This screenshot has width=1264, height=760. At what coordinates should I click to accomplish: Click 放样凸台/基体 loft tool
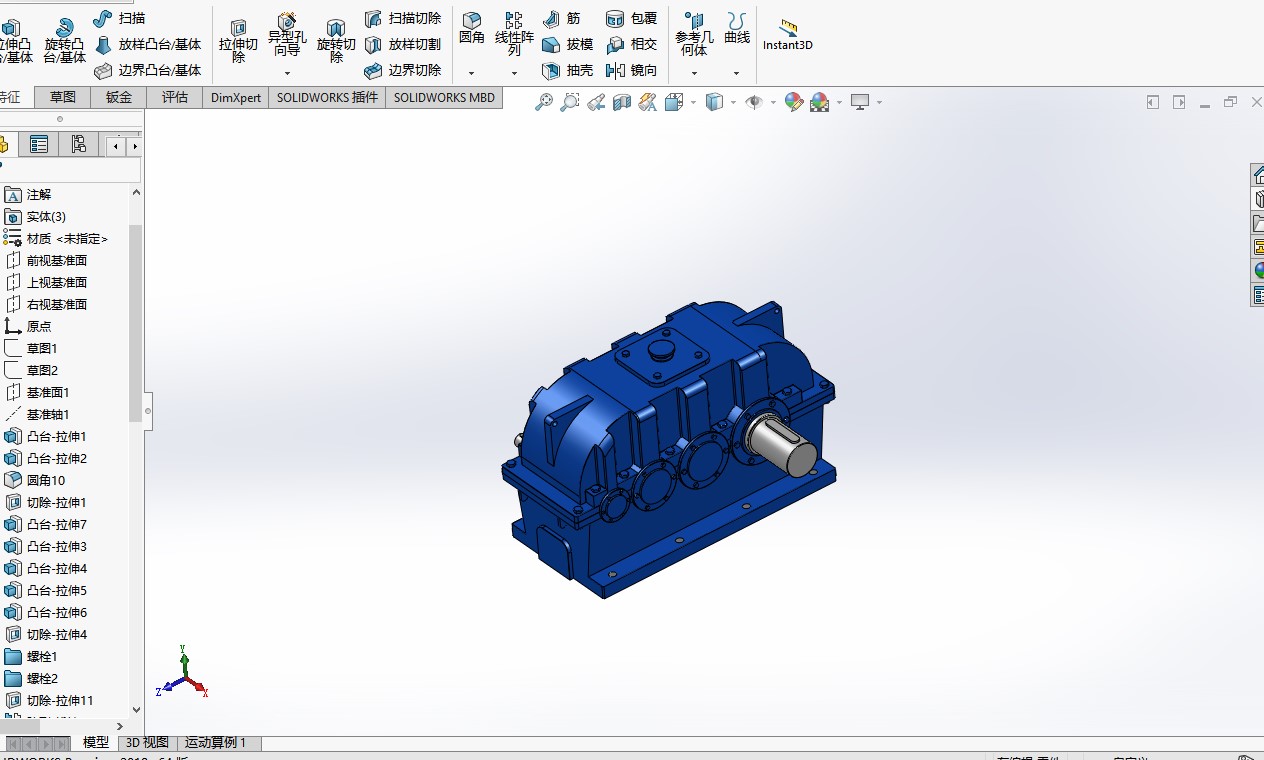pos(148,44)
